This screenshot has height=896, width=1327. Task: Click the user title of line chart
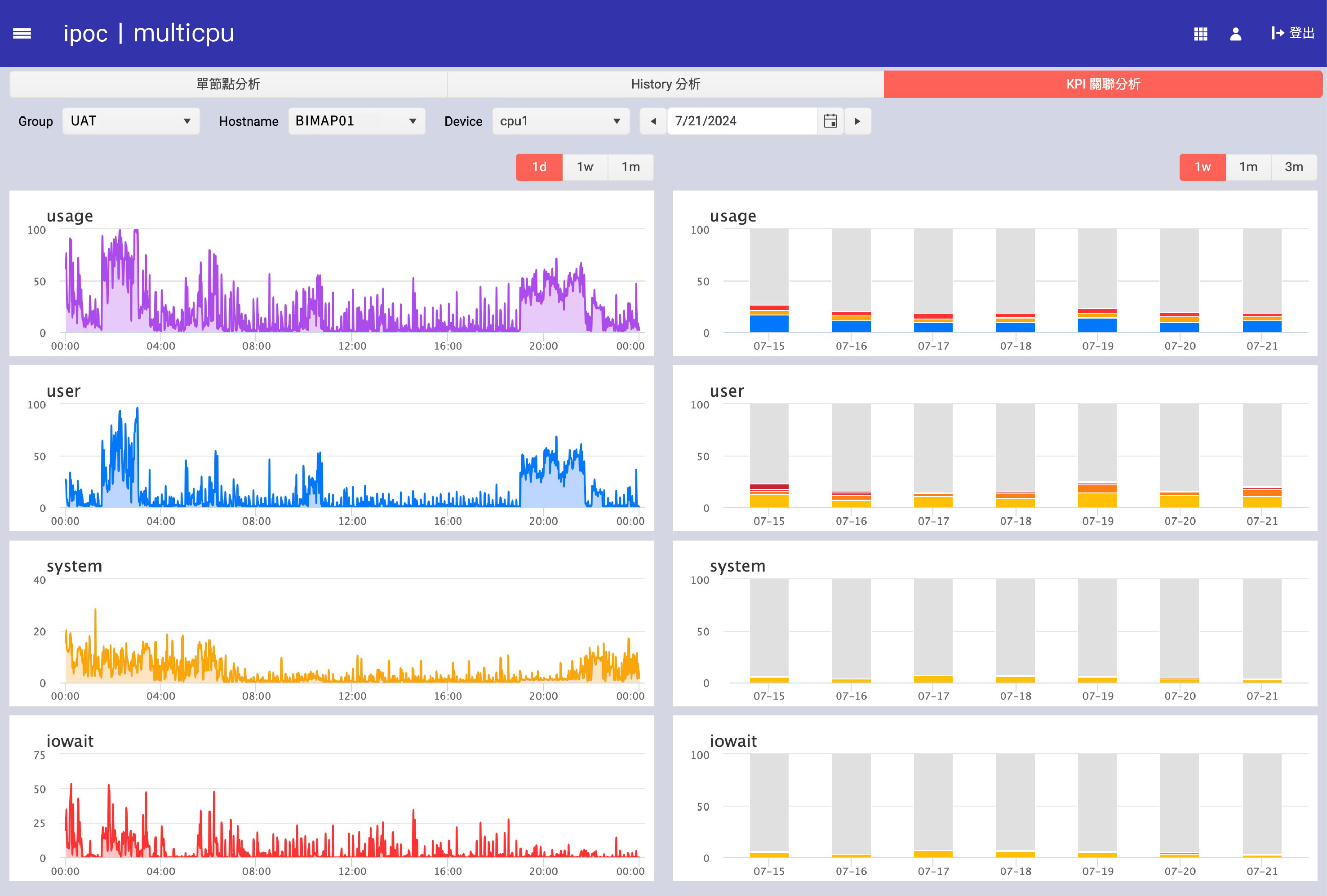pyautogui.click(x=63, y=391)
